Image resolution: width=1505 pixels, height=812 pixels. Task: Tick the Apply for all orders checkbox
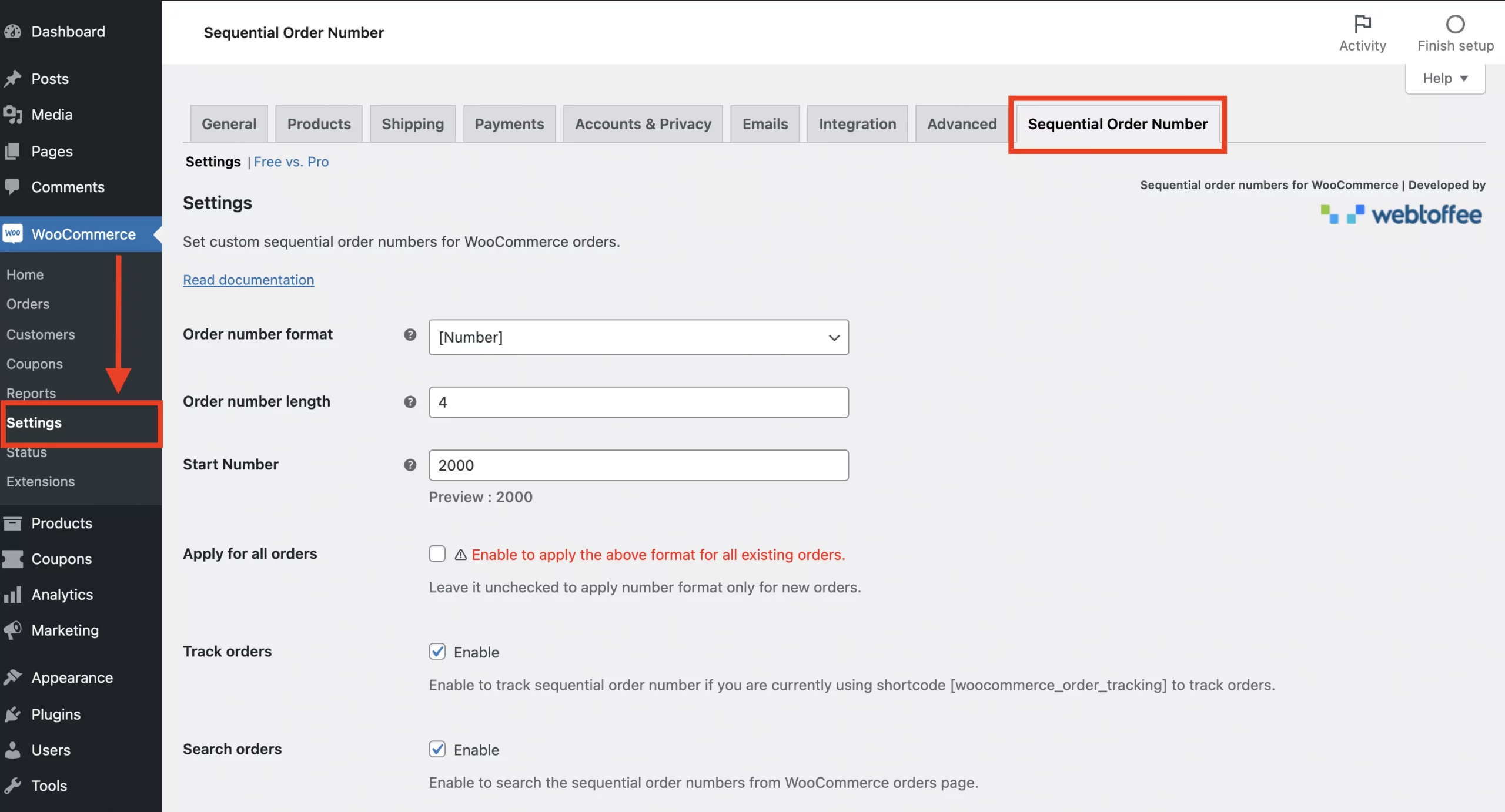[x=437, y=553]
